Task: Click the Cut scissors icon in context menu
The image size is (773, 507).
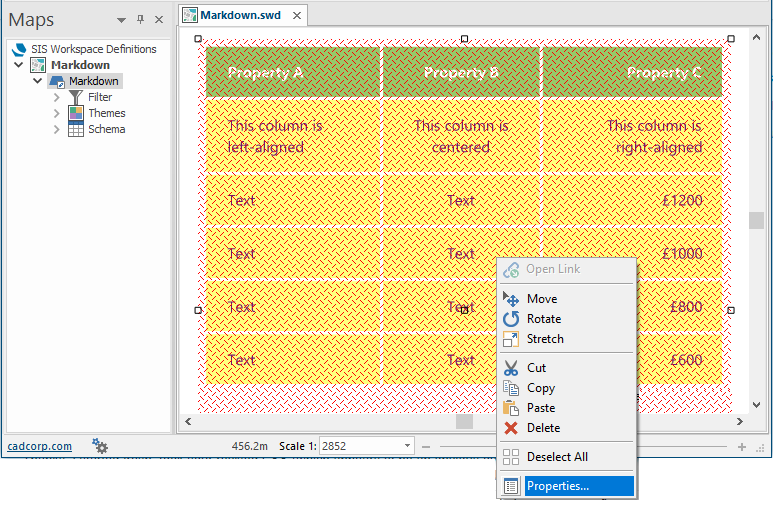Action: coord(511,368)
